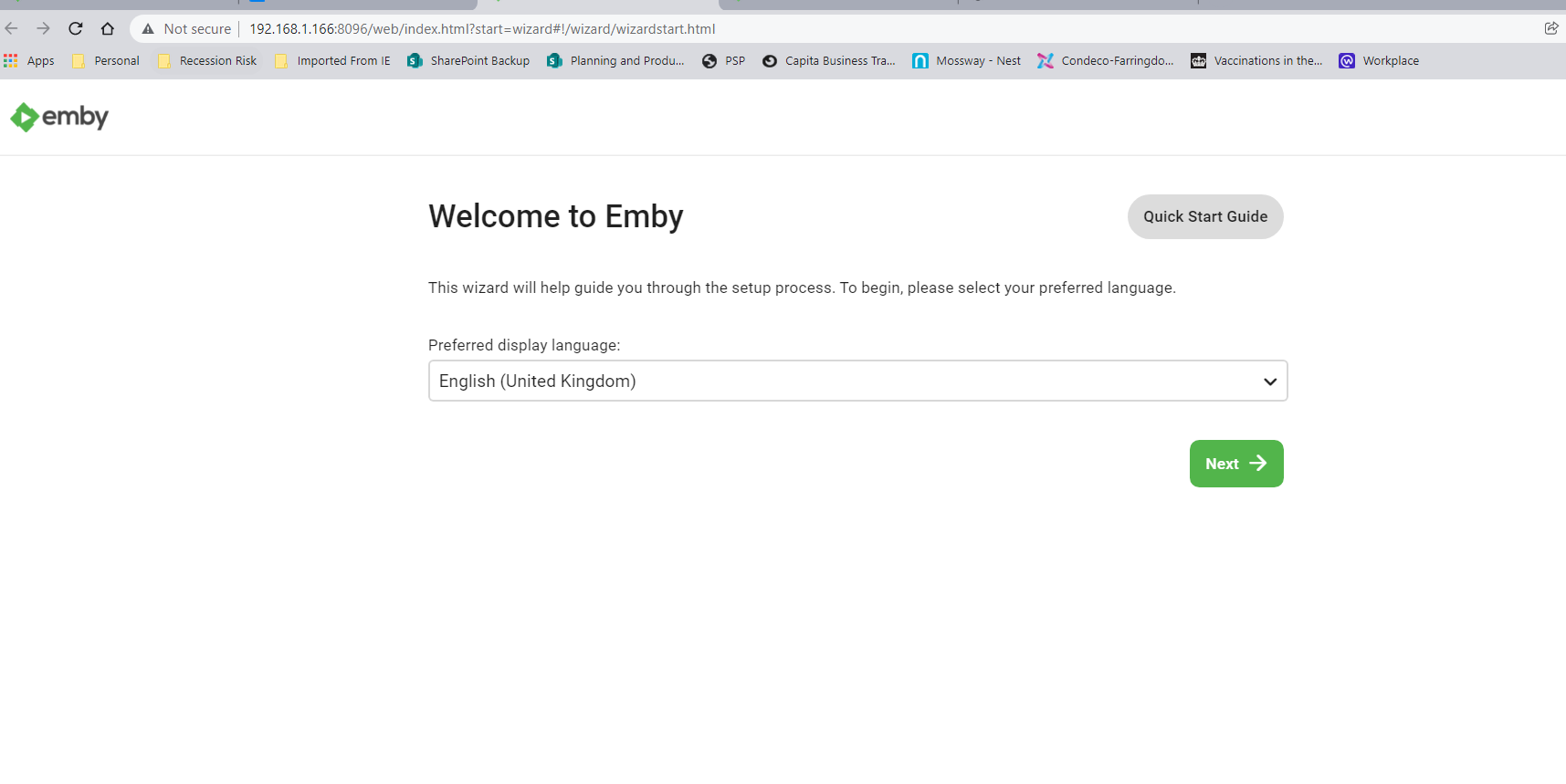
Task: Click the browser back arrow
Action: tap(12, 28)
